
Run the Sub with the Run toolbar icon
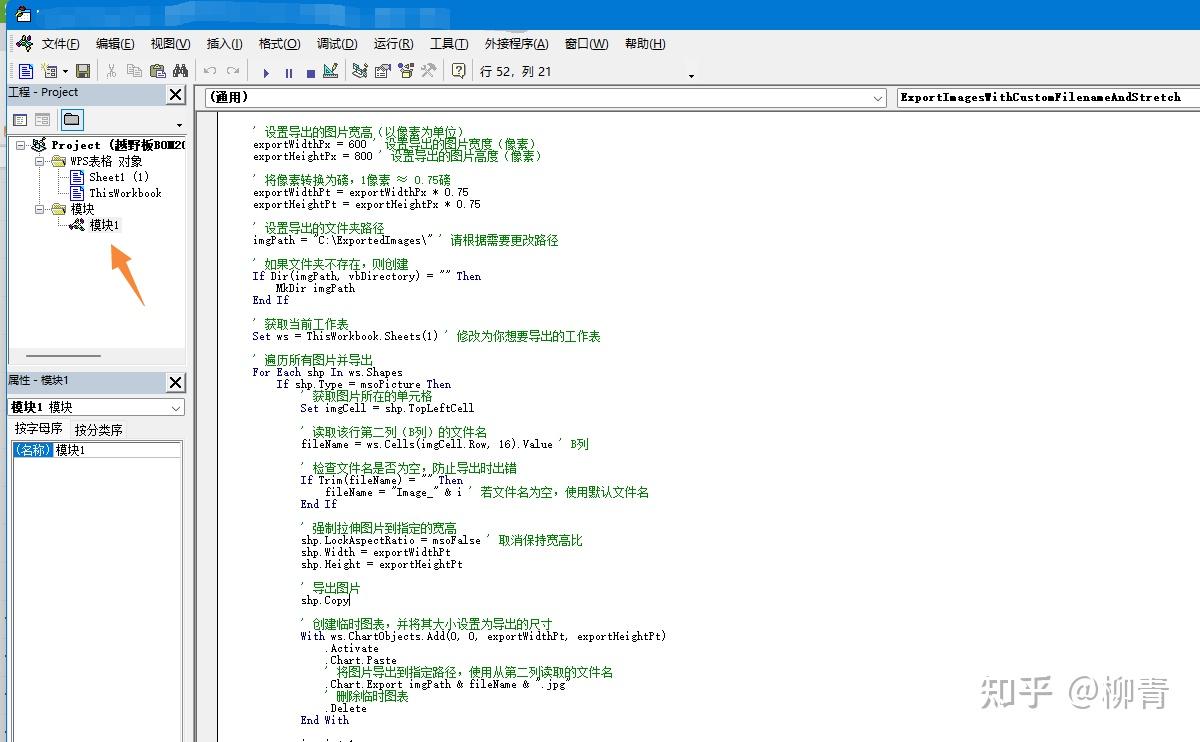266,71
